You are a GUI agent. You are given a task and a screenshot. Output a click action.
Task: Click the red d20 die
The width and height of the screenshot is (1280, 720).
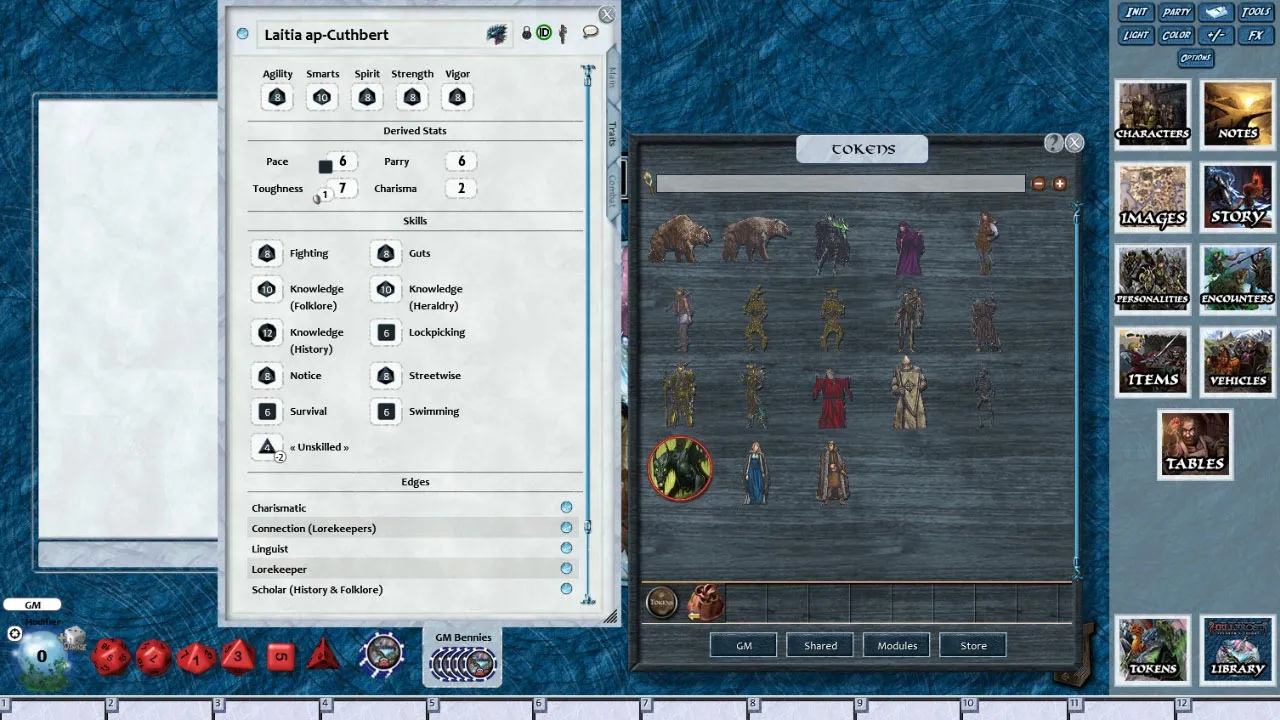click(109, 657)
